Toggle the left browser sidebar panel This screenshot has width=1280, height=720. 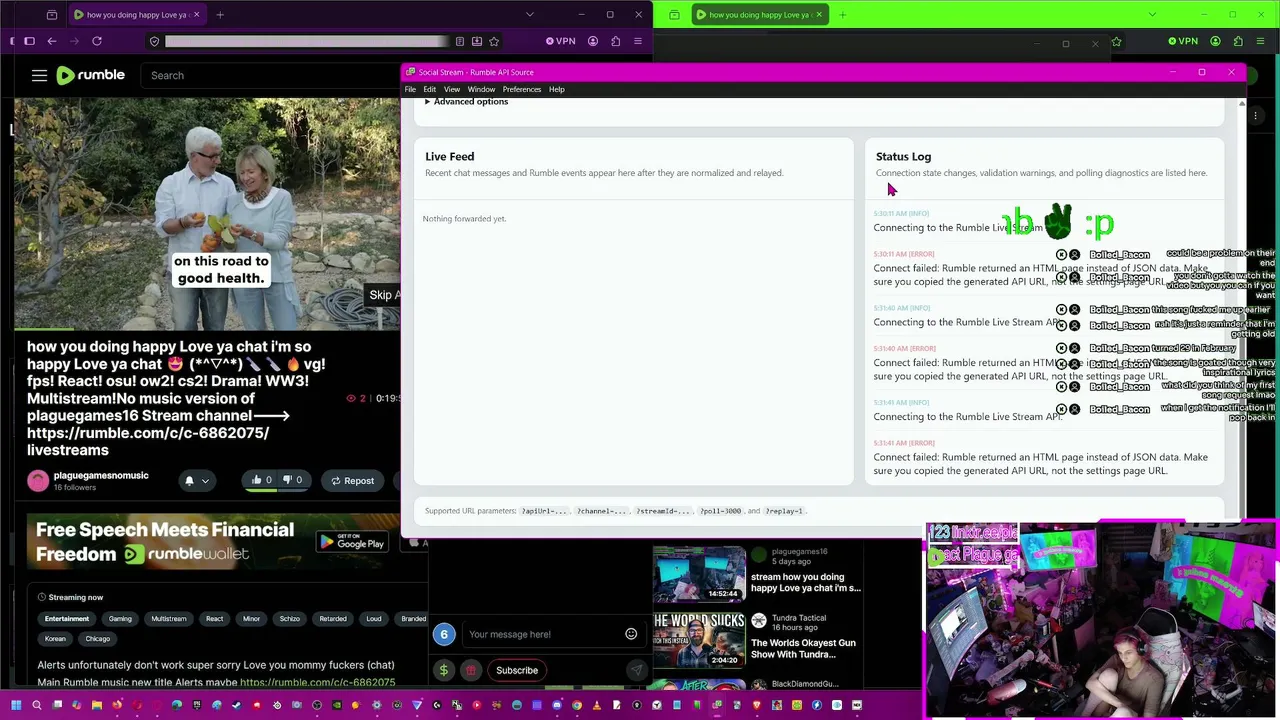tap(29, 41)
